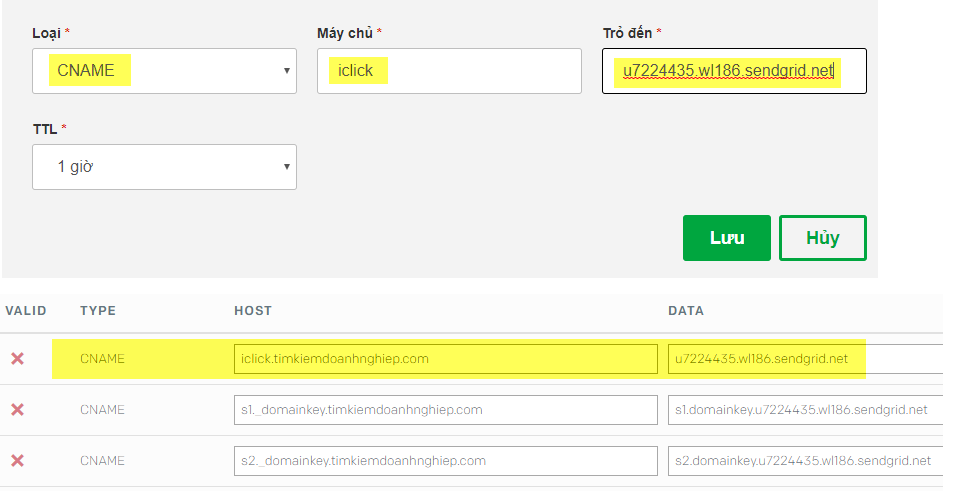Screen dimensions: 955x491
Task: Click CNAME type text in s2._domainkey row
Action: pyautogui.click(x=102, y=461)
